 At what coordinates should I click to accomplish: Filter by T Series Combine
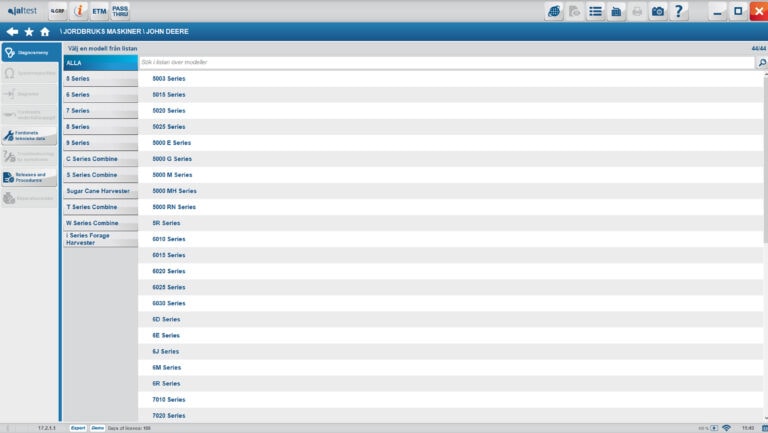coord(100,207)
